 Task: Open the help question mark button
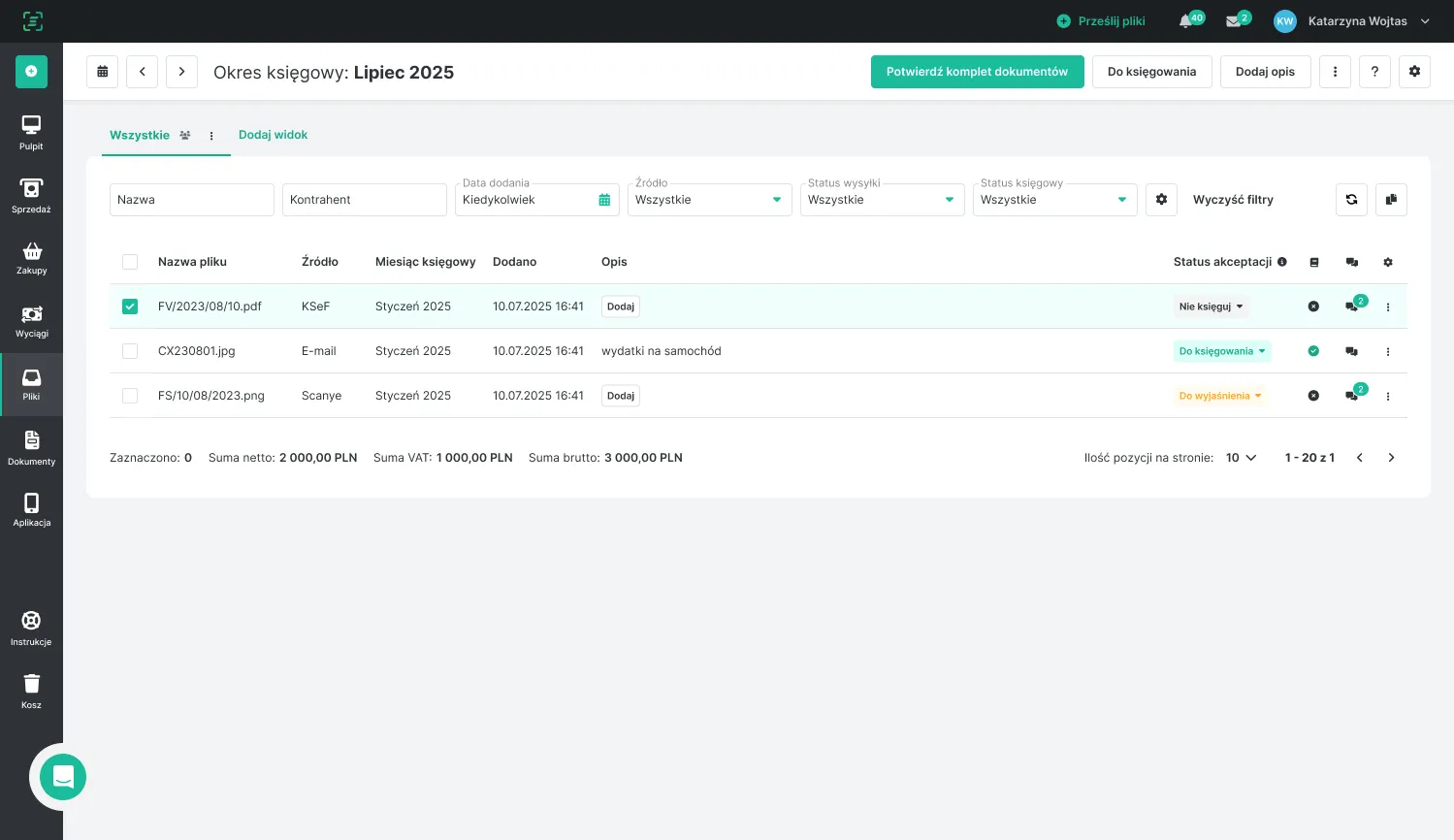coord(1375,72)
